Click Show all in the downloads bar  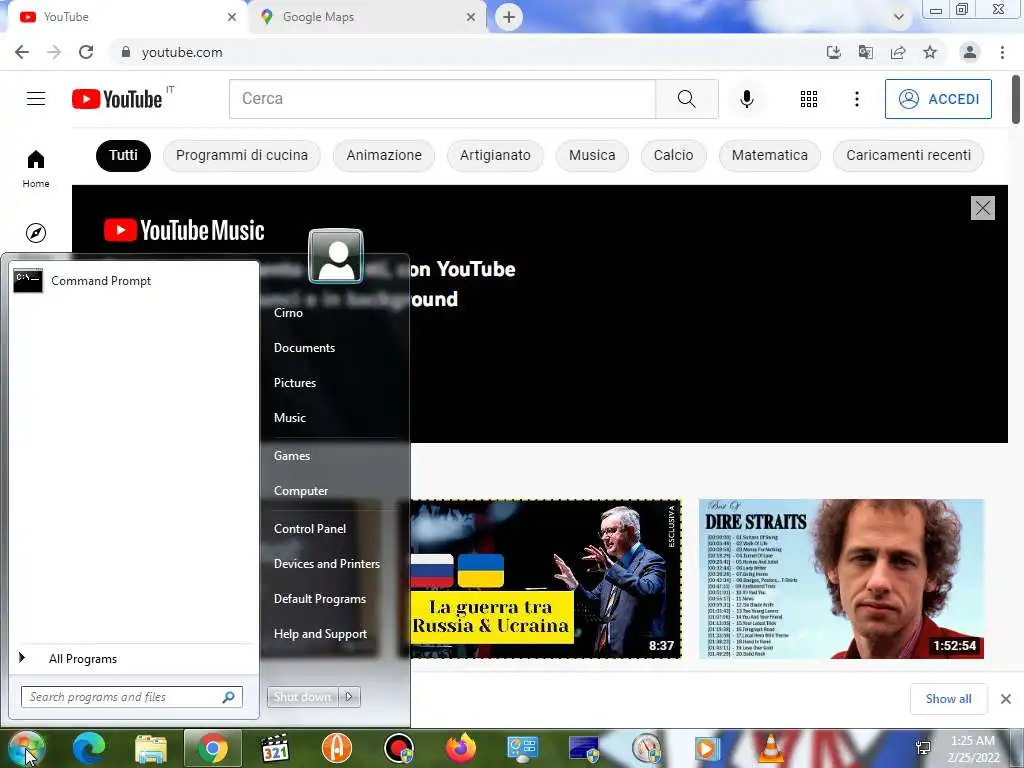coord(948,699)
